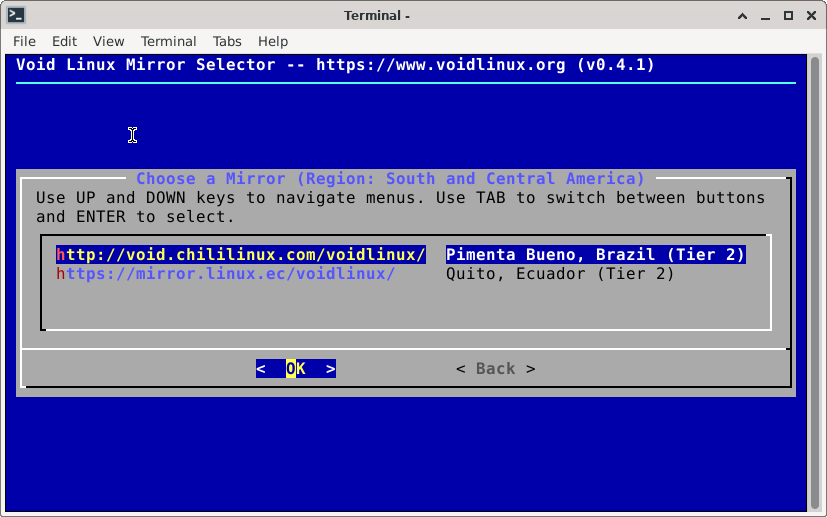Close the Terminal window
This screenshot has height=517, width=827.
[x=811, y=15]
